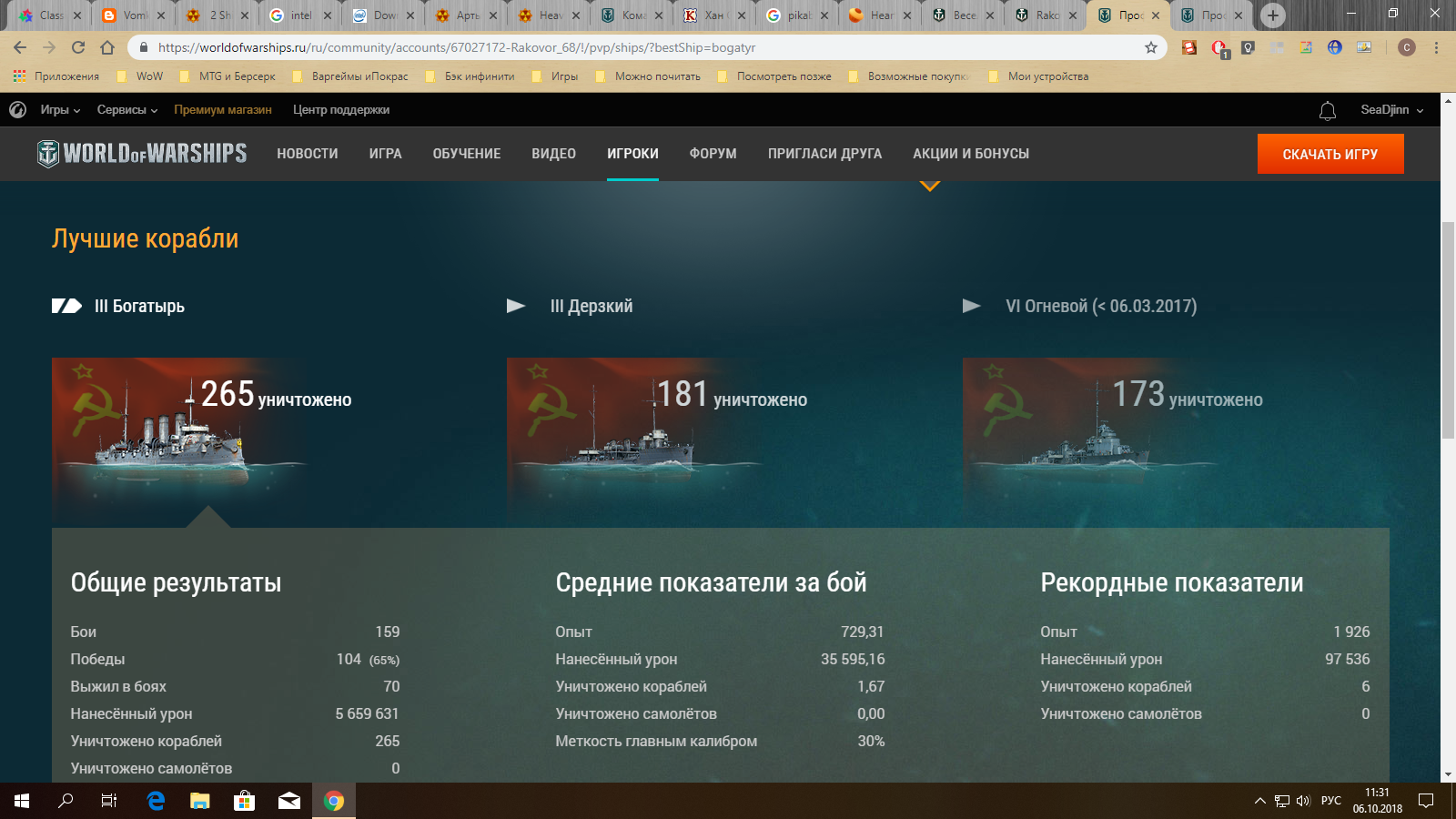Click the Нанесённый урон value 5 659 631
This screenshot has height=819, width=1456.
(x=367, y=713)
